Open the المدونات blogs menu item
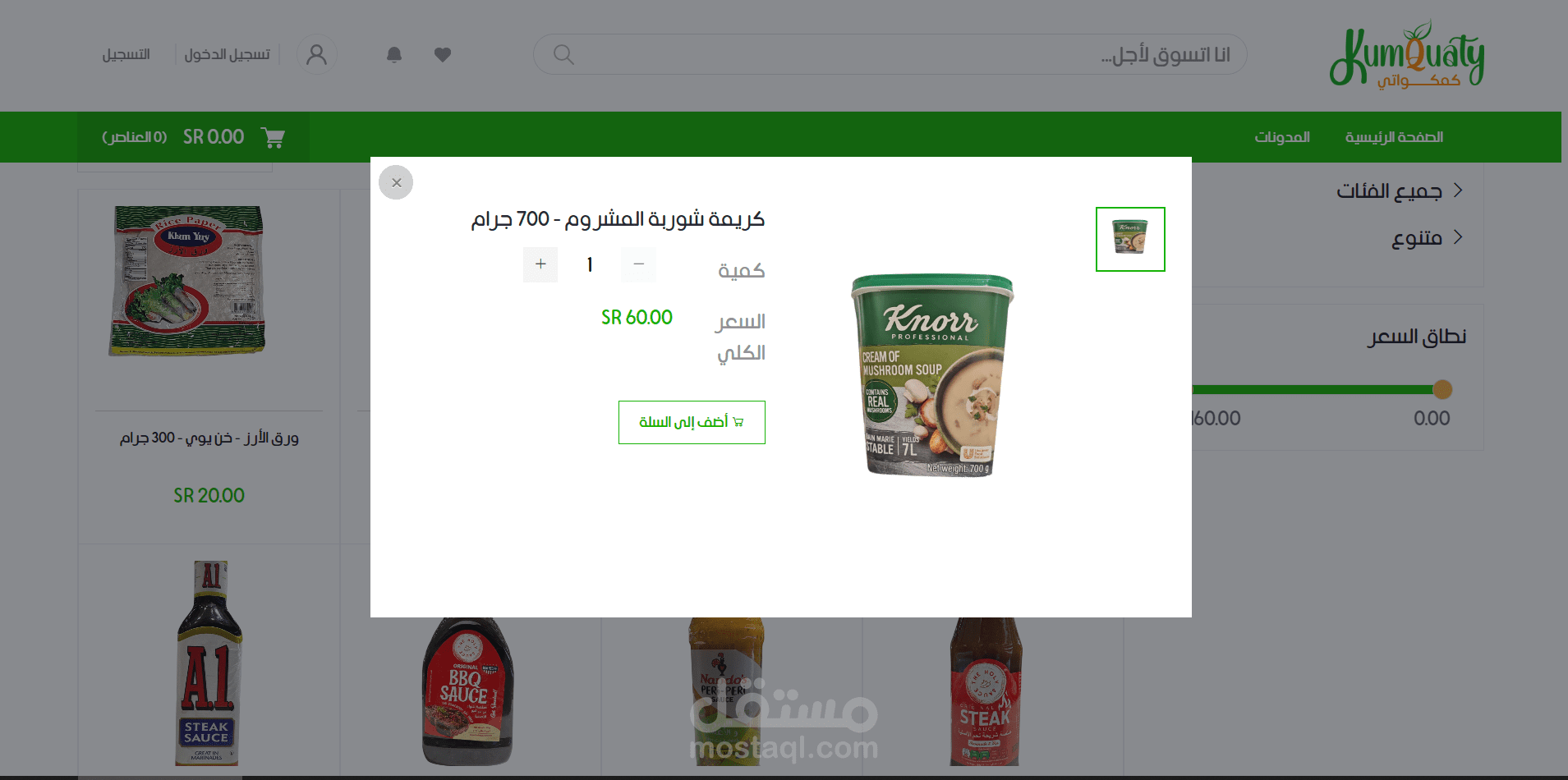Screen dimensions: 1568x780 point(1282,137)
